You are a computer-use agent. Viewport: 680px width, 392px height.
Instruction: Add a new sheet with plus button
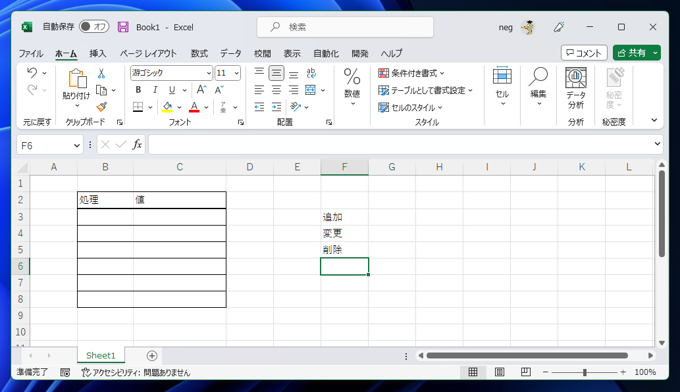point(152,356)
